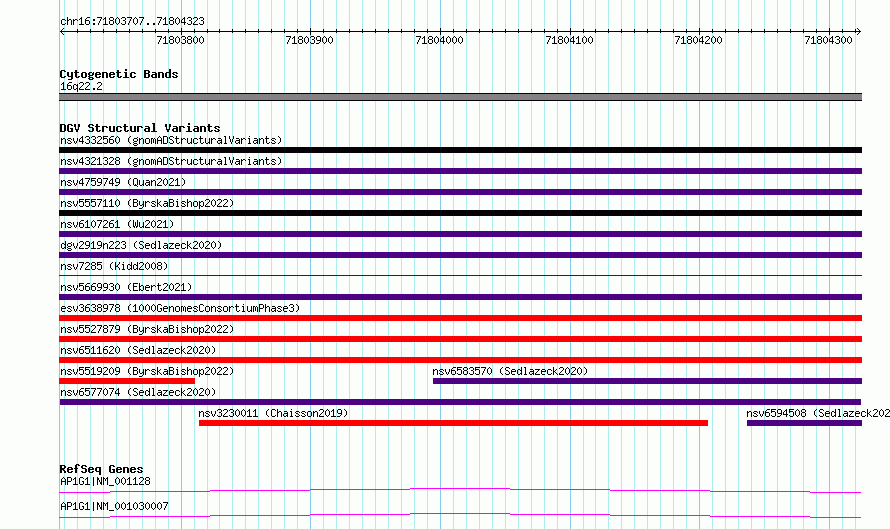Select the 16q22.2 band label
Viewport: 890px width, 529px height.
pyautogui.click(x=81, y=86)
